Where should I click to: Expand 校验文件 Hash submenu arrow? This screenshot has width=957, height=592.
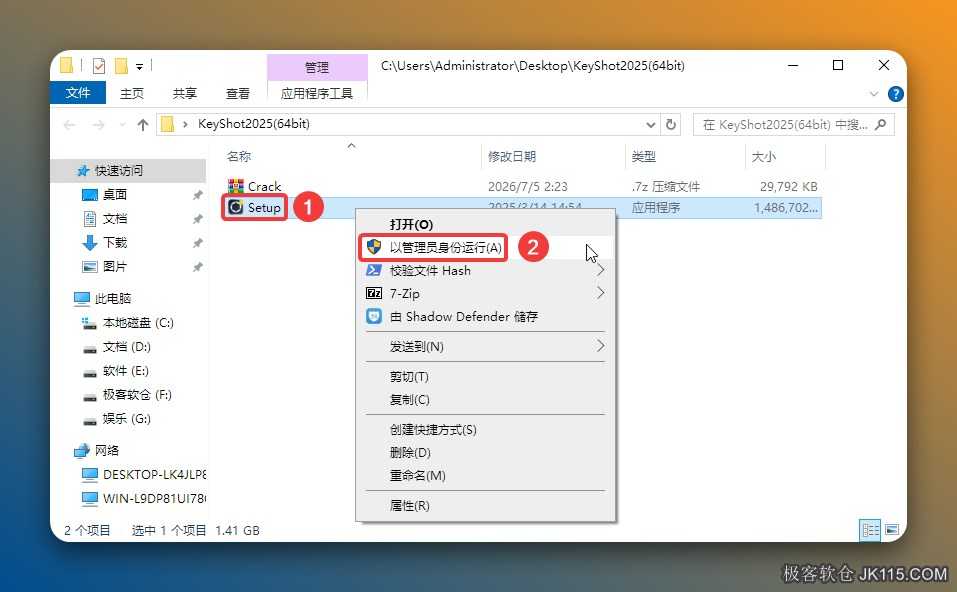(x=601, y=270)
